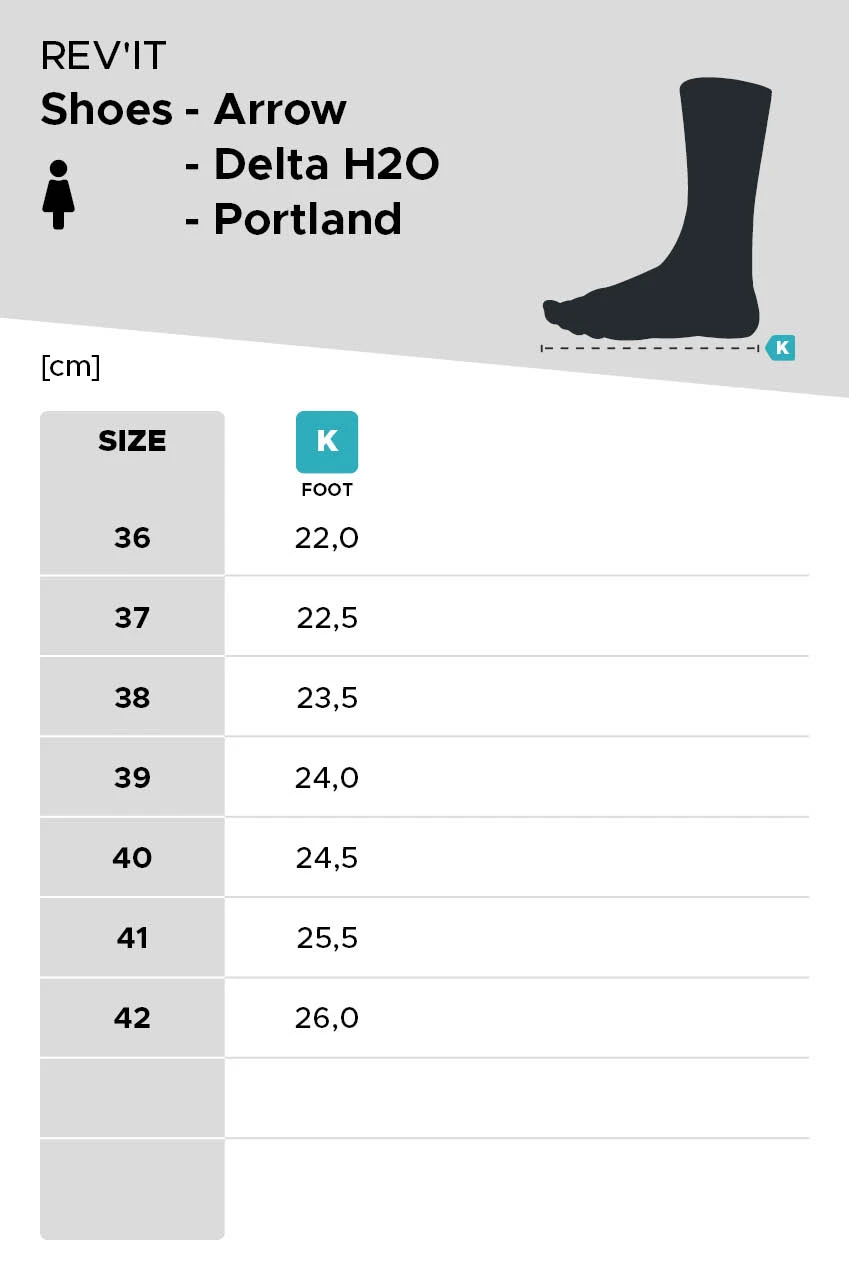Click the FOOT label under the K icon

(x=327, y=490)
